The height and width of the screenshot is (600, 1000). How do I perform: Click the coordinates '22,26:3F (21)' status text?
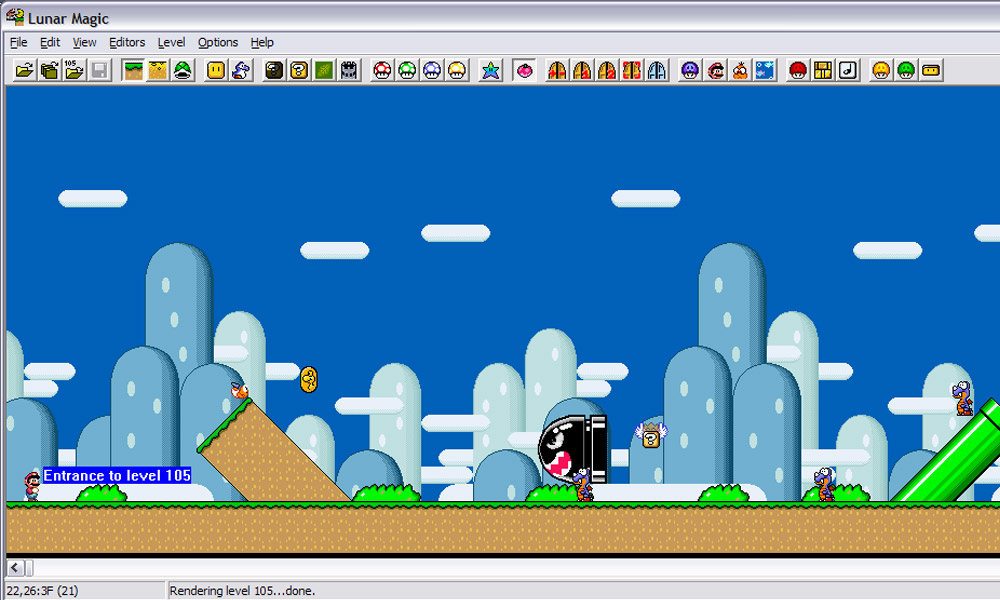(42, 591)
